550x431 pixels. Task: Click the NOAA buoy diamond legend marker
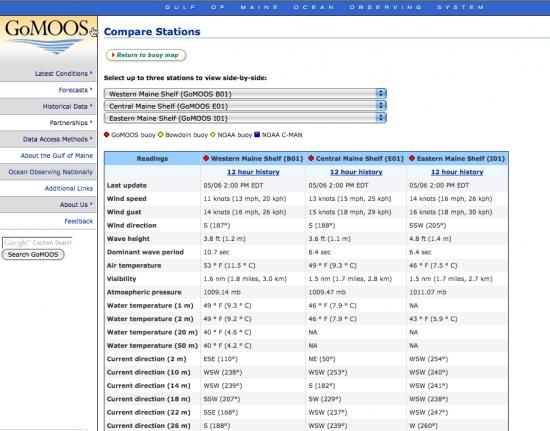tap(213, 134)
